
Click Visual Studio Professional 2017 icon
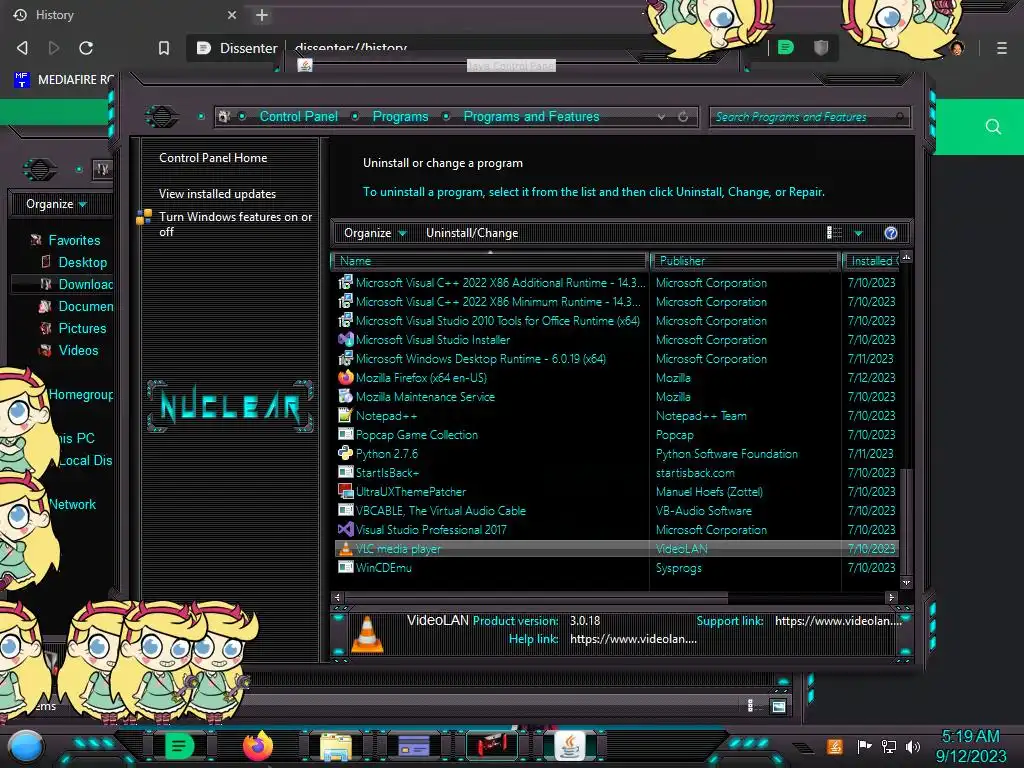(345, 530)
